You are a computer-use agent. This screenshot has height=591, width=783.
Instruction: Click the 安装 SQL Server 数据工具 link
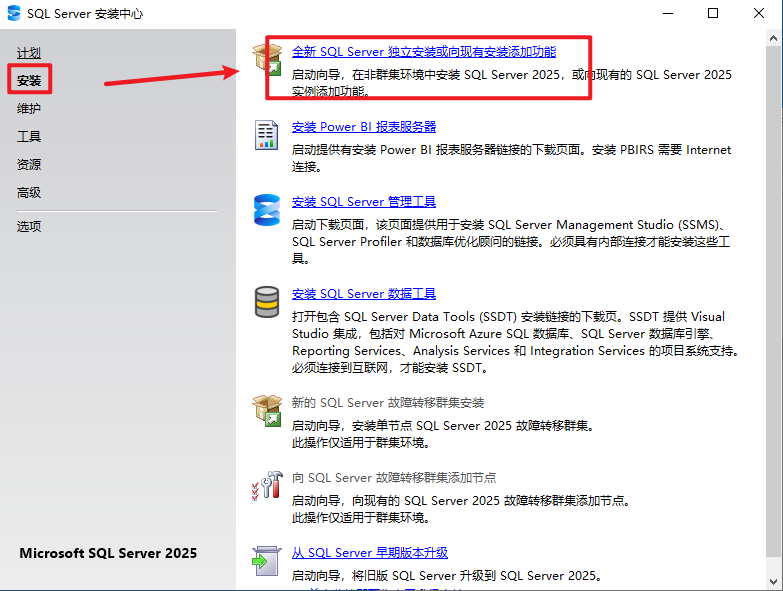pos(363,294)
